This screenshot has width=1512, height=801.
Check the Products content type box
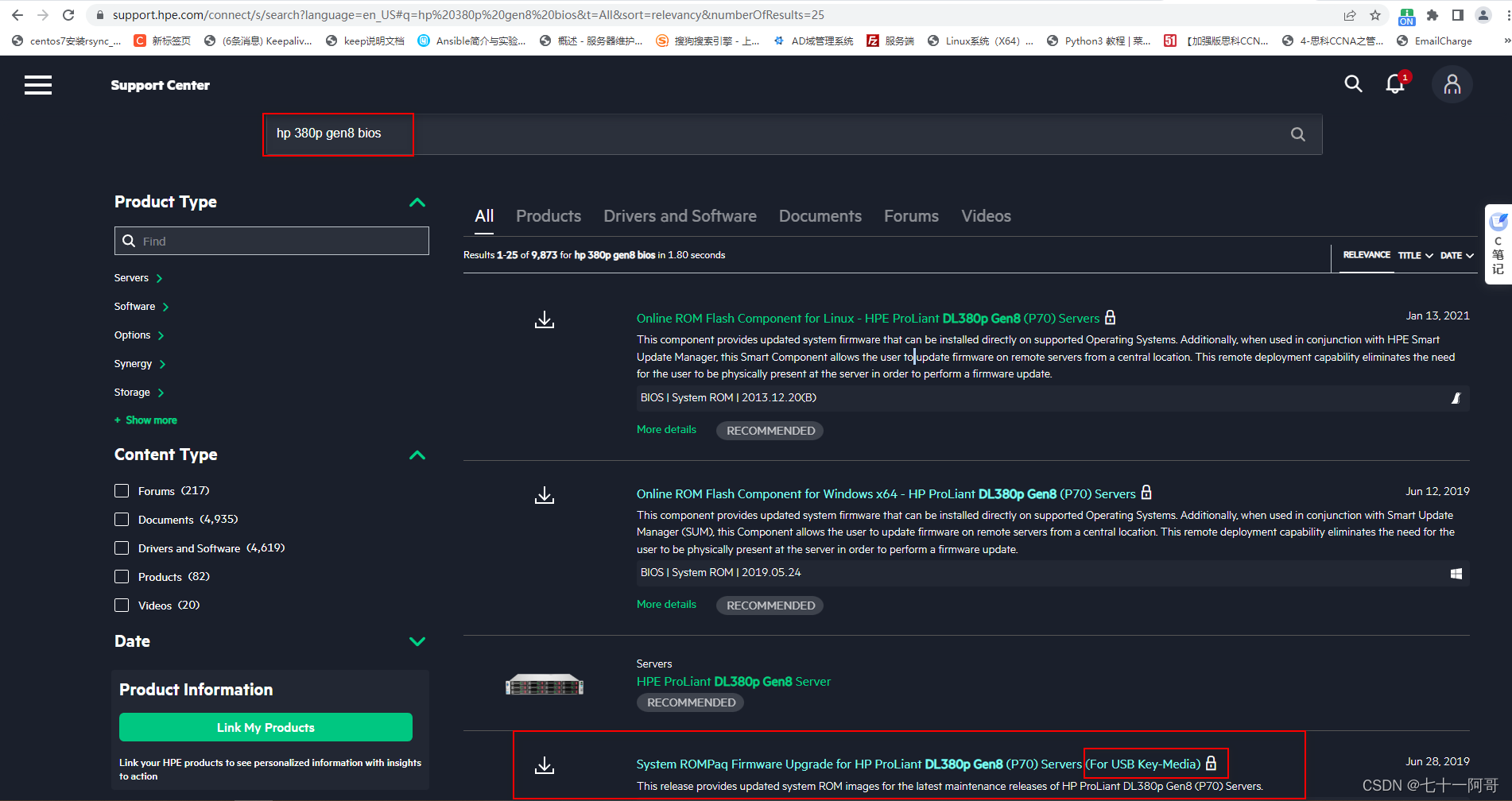(122, 577)
